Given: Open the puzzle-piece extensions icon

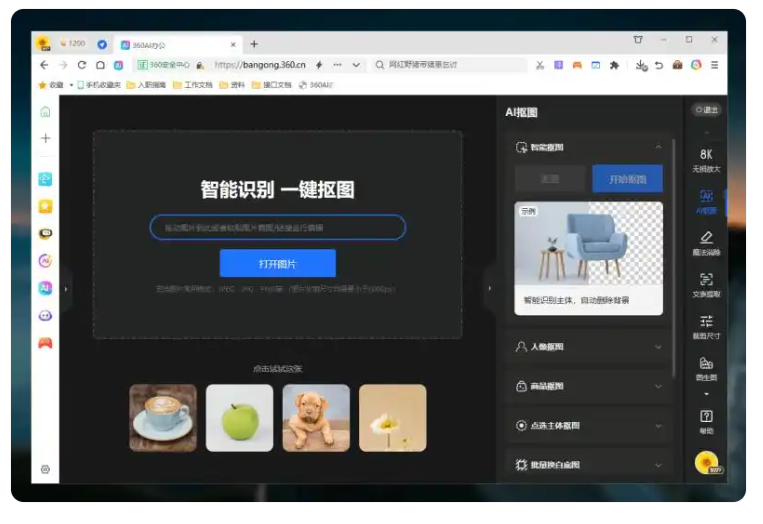Looking at the screenshot, I should coord(614,65).
